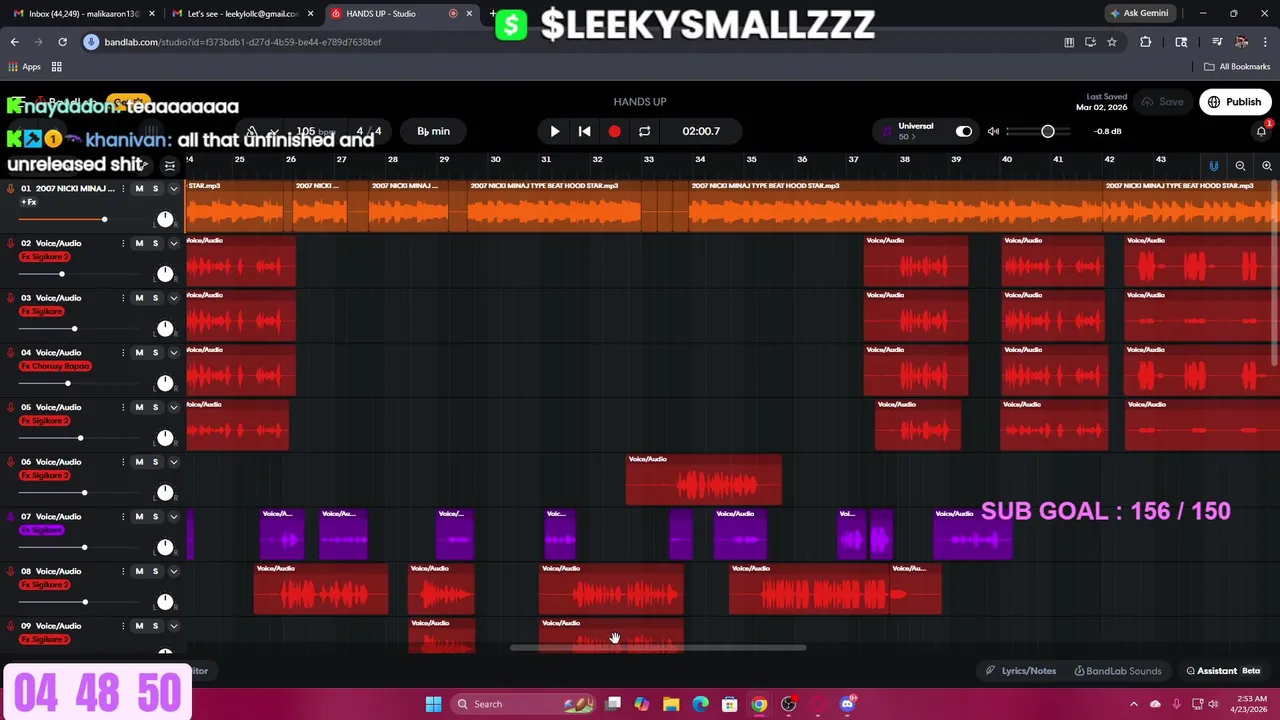Toggle the loop cycle icon
The height and width of the screenshot is (720, 1280).
click(x=644, y=131)
